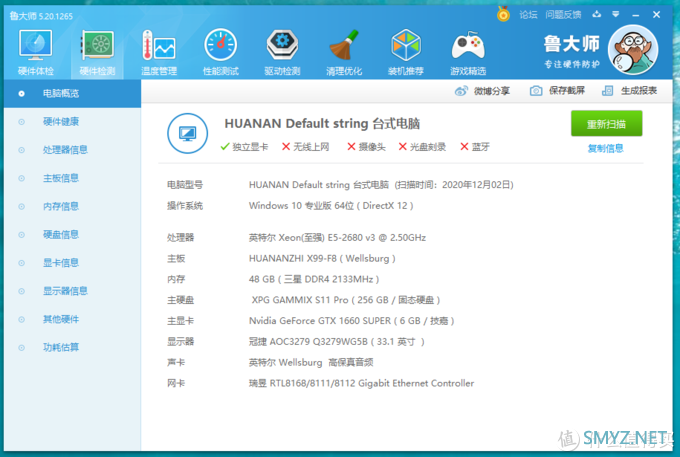
Task: Click the GeForce GTX 1660 SUPER value
Action: tap(352, 321)
